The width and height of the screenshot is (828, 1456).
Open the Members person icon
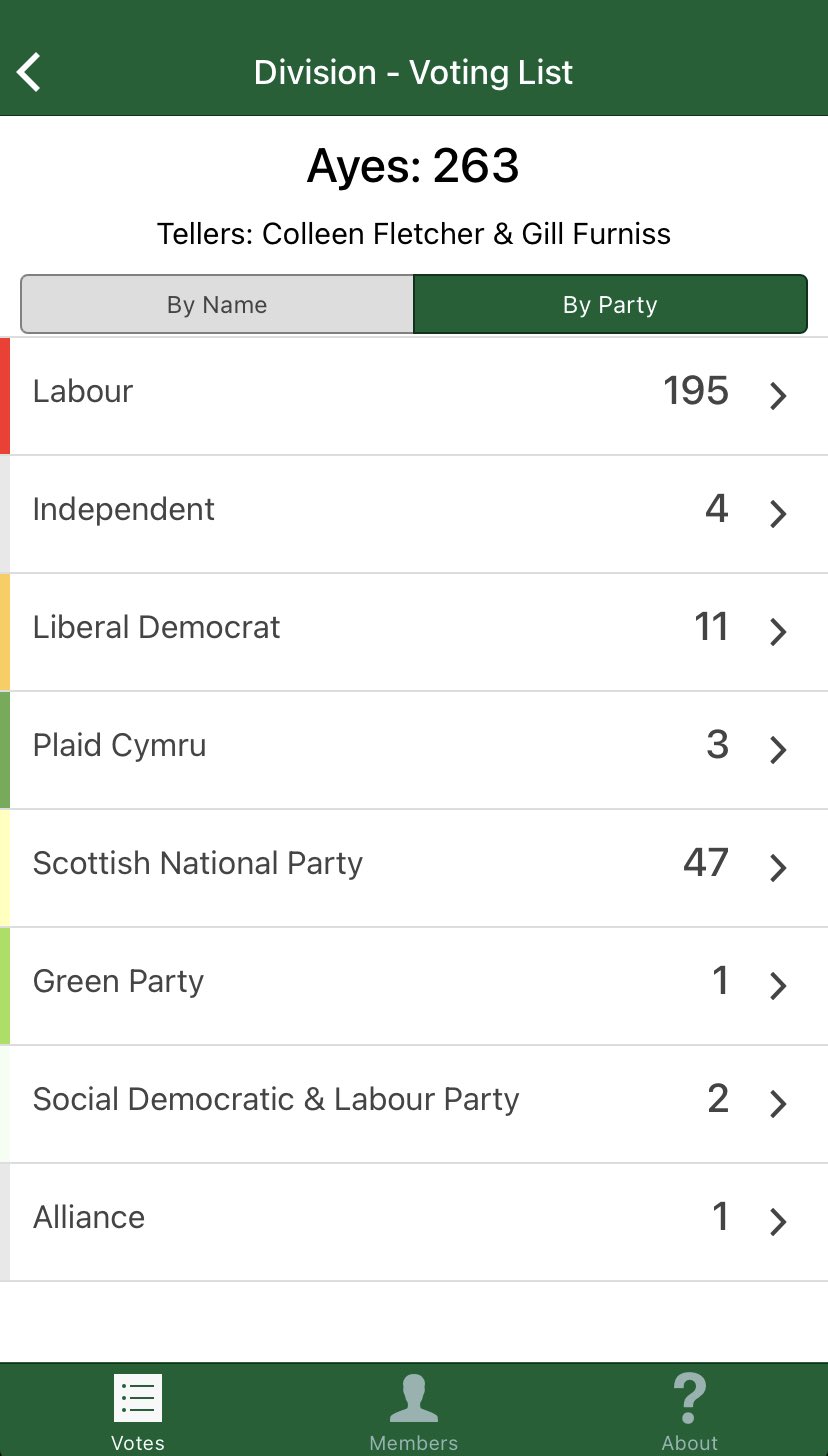tap(414, 1398)
